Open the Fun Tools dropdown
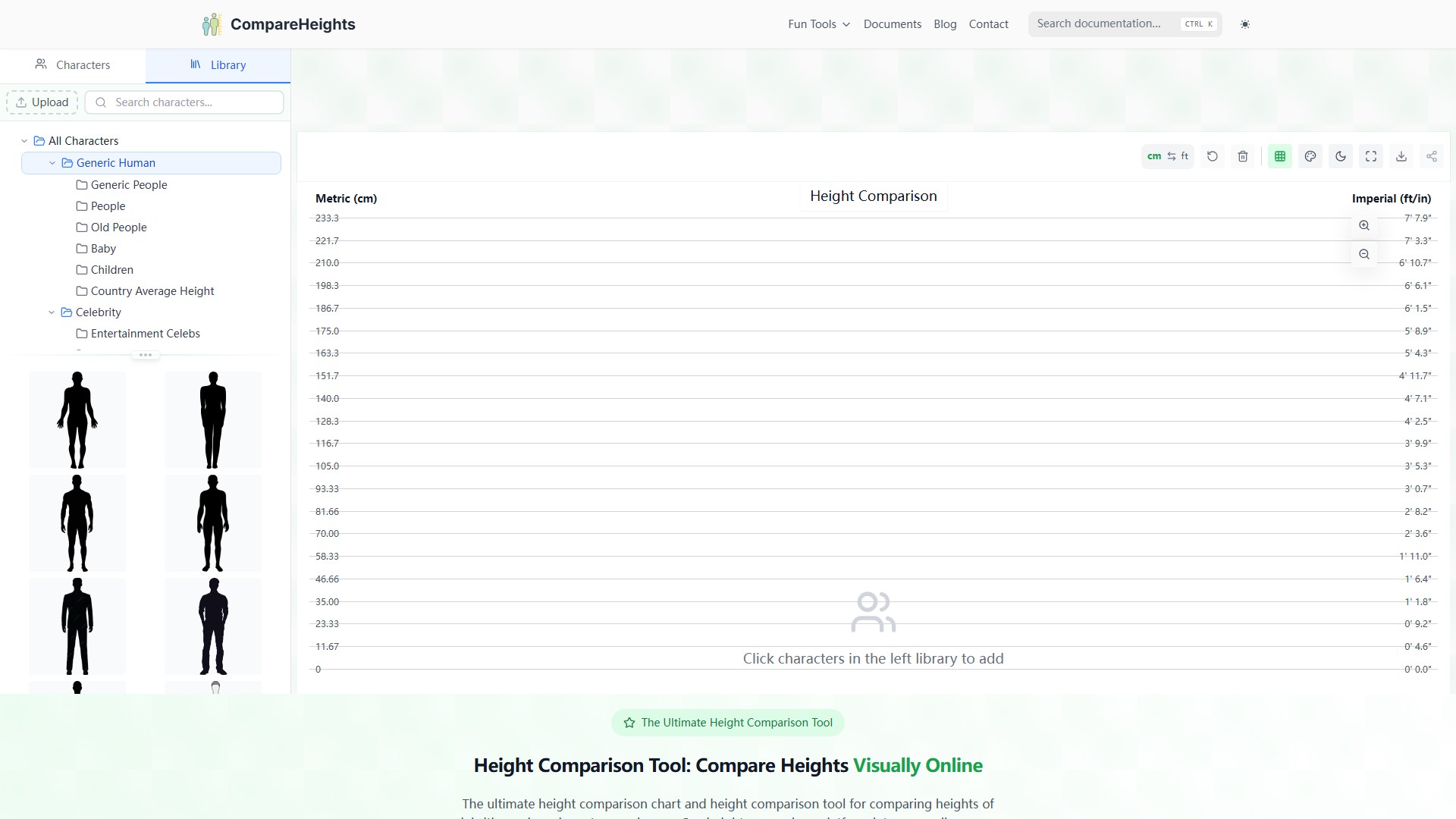This screenshot has height=819, width=1456. [x=818, y=24]
